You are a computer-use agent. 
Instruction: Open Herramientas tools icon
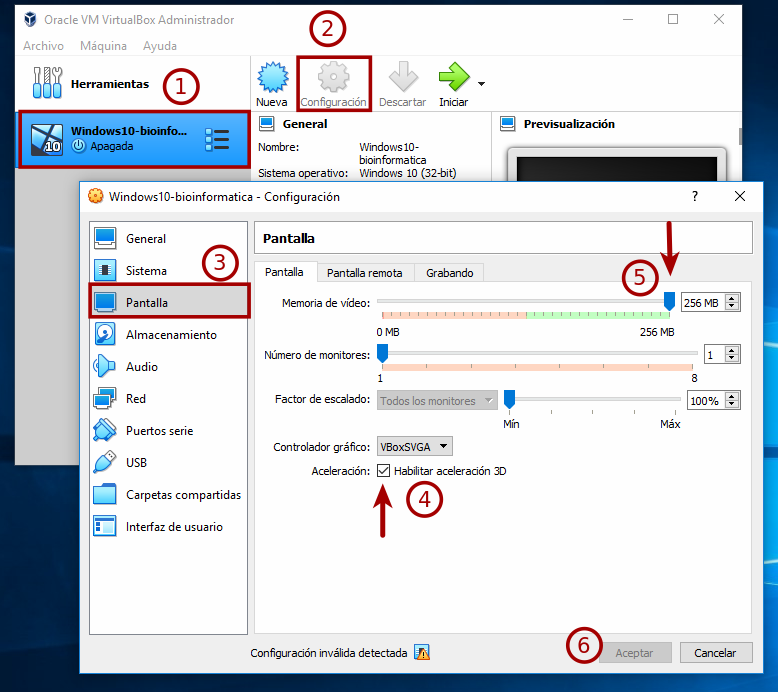(47, 83)
